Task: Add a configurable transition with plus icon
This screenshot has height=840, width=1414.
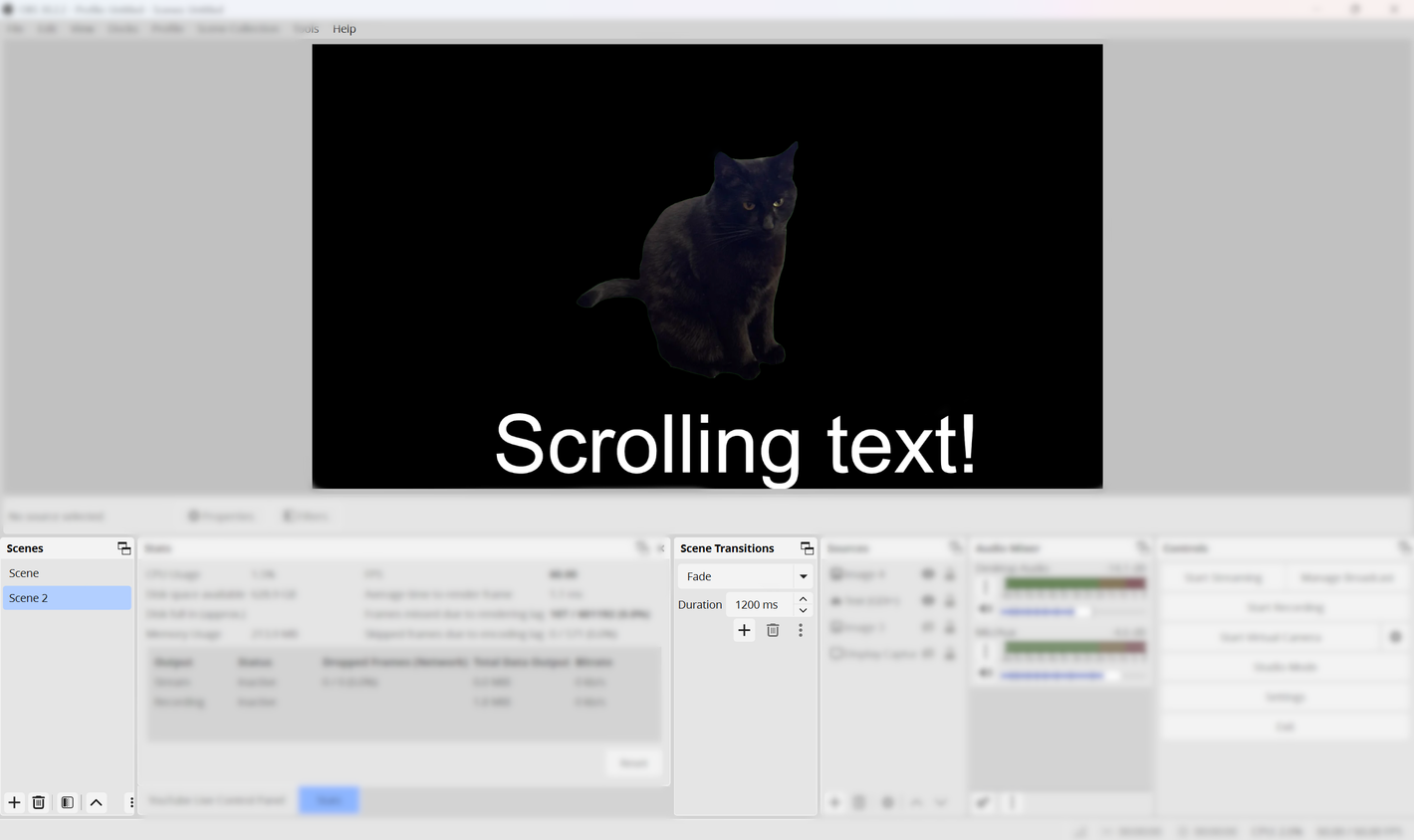Action: [744, 630]
